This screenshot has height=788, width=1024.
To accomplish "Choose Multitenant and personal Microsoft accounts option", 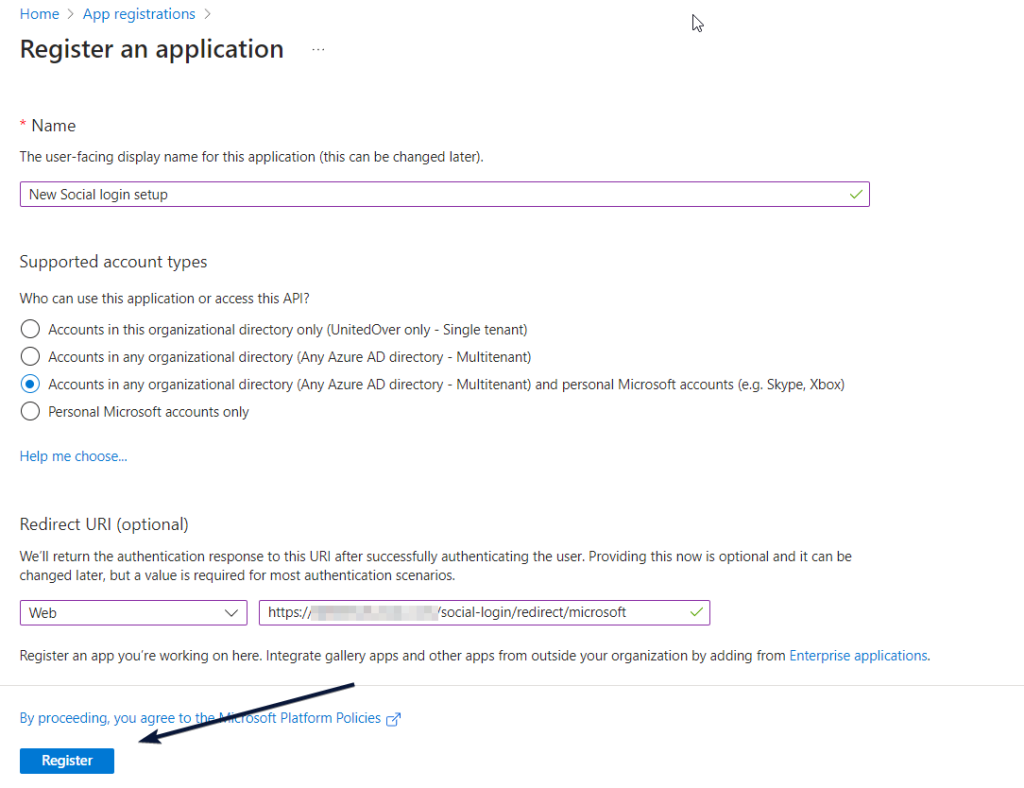I will (31, 384).
